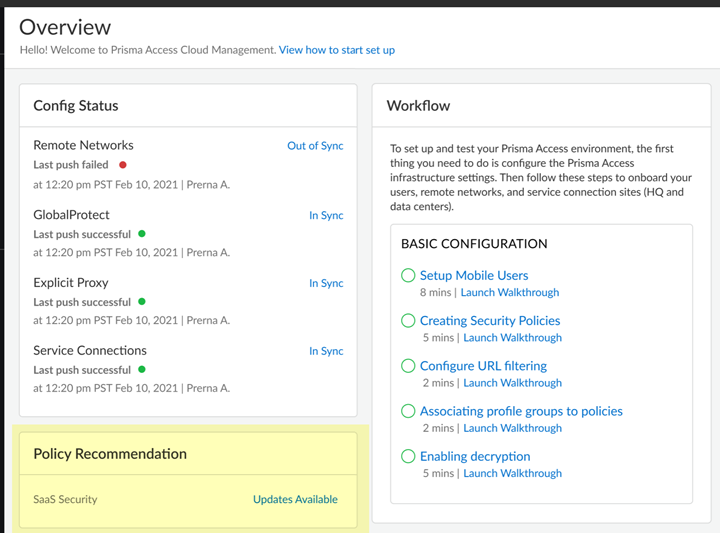Click the red failed status dot under Remote Networks
Image resolution: width=720 pixels, height=533 pixels.
click(x=123, y=165)
